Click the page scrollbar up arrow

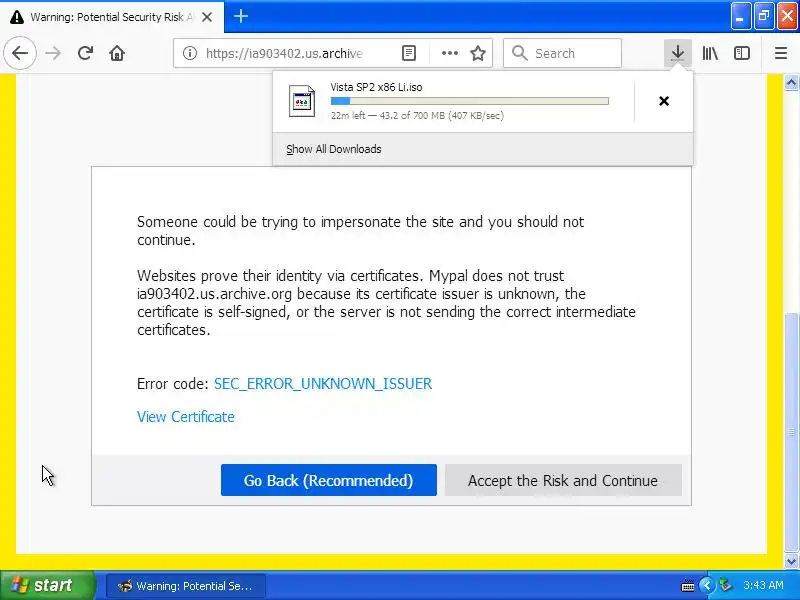[791, 83]
